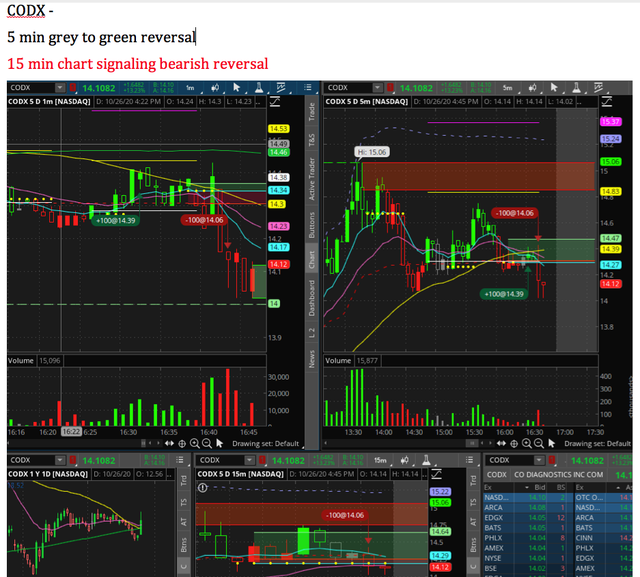Open list menu icon on 1m chart toolbar
Viewport: 640px width, 577px height.
pyautogui.click(x=308, y=87)
